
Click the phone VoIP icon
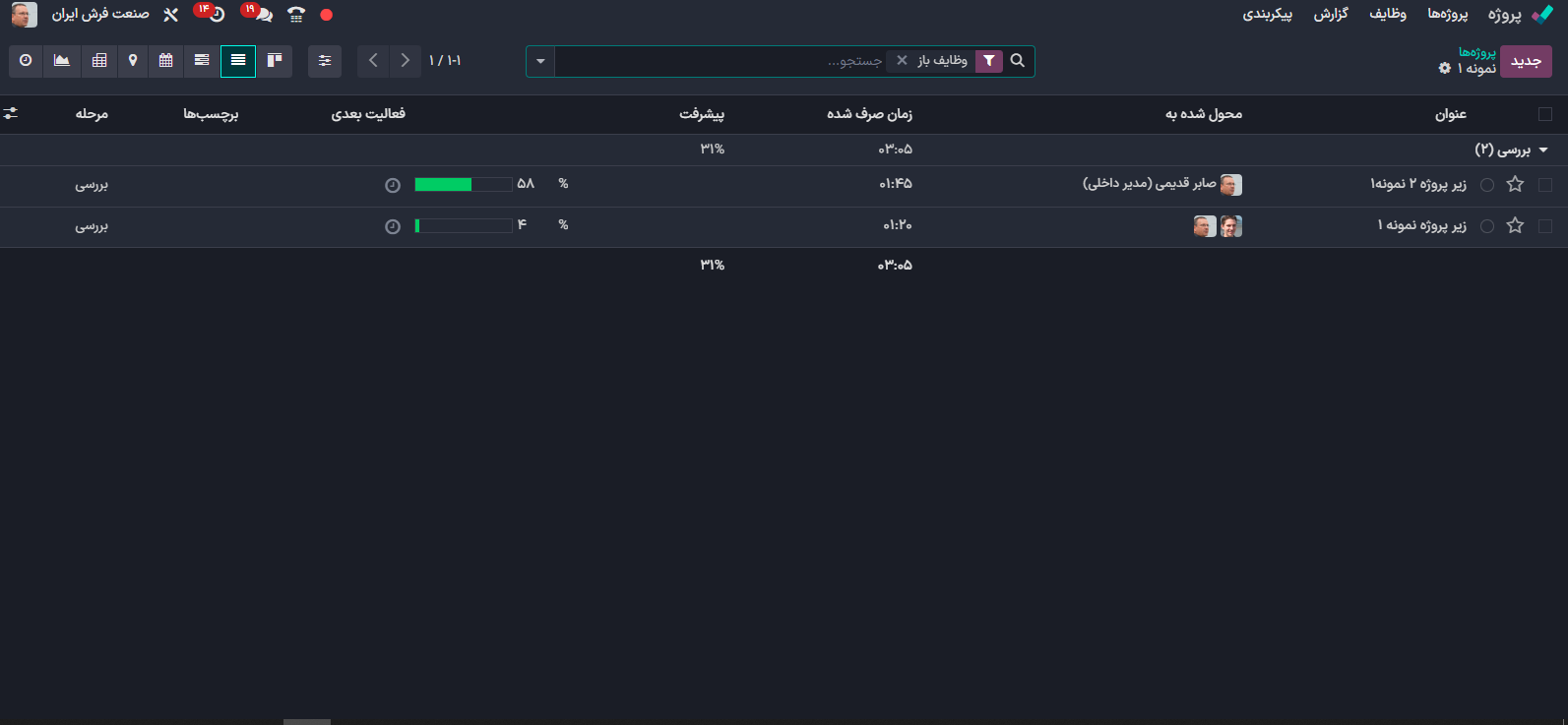(296, 15)
